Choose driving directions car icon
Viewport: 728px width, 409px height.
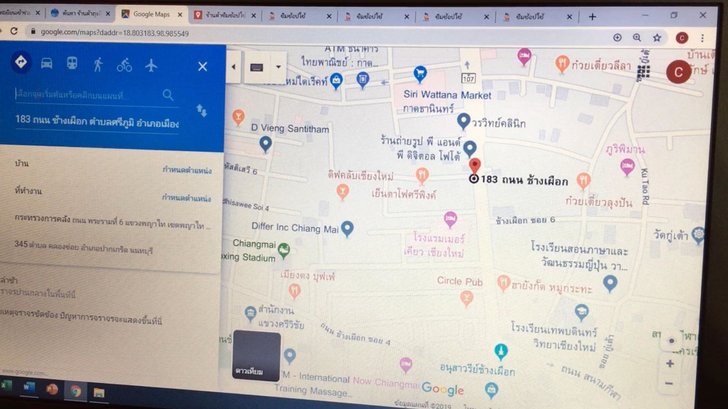tap(46, 63)
